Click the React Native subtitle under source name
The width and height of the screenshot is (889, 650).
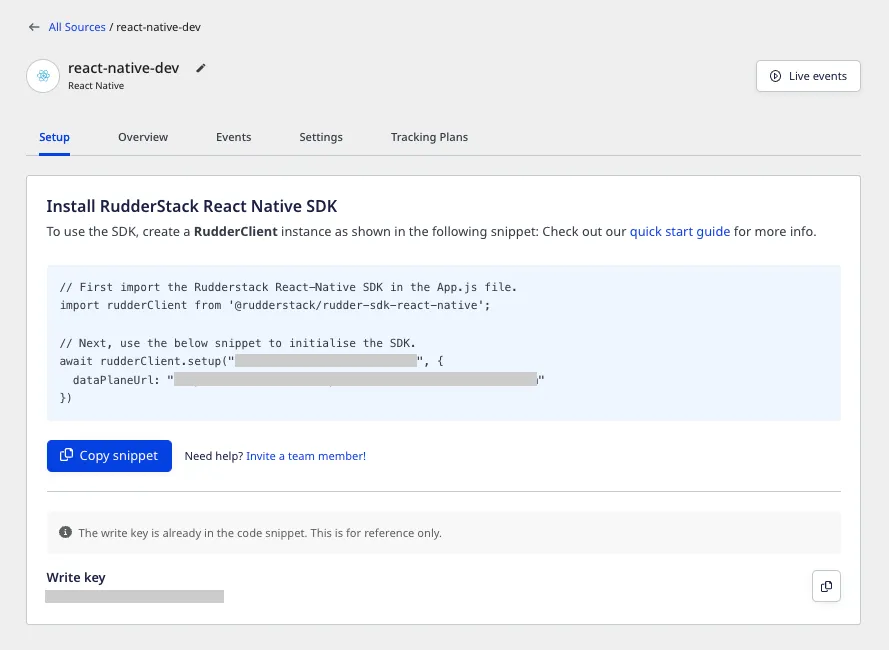click(x=96, y=86)
